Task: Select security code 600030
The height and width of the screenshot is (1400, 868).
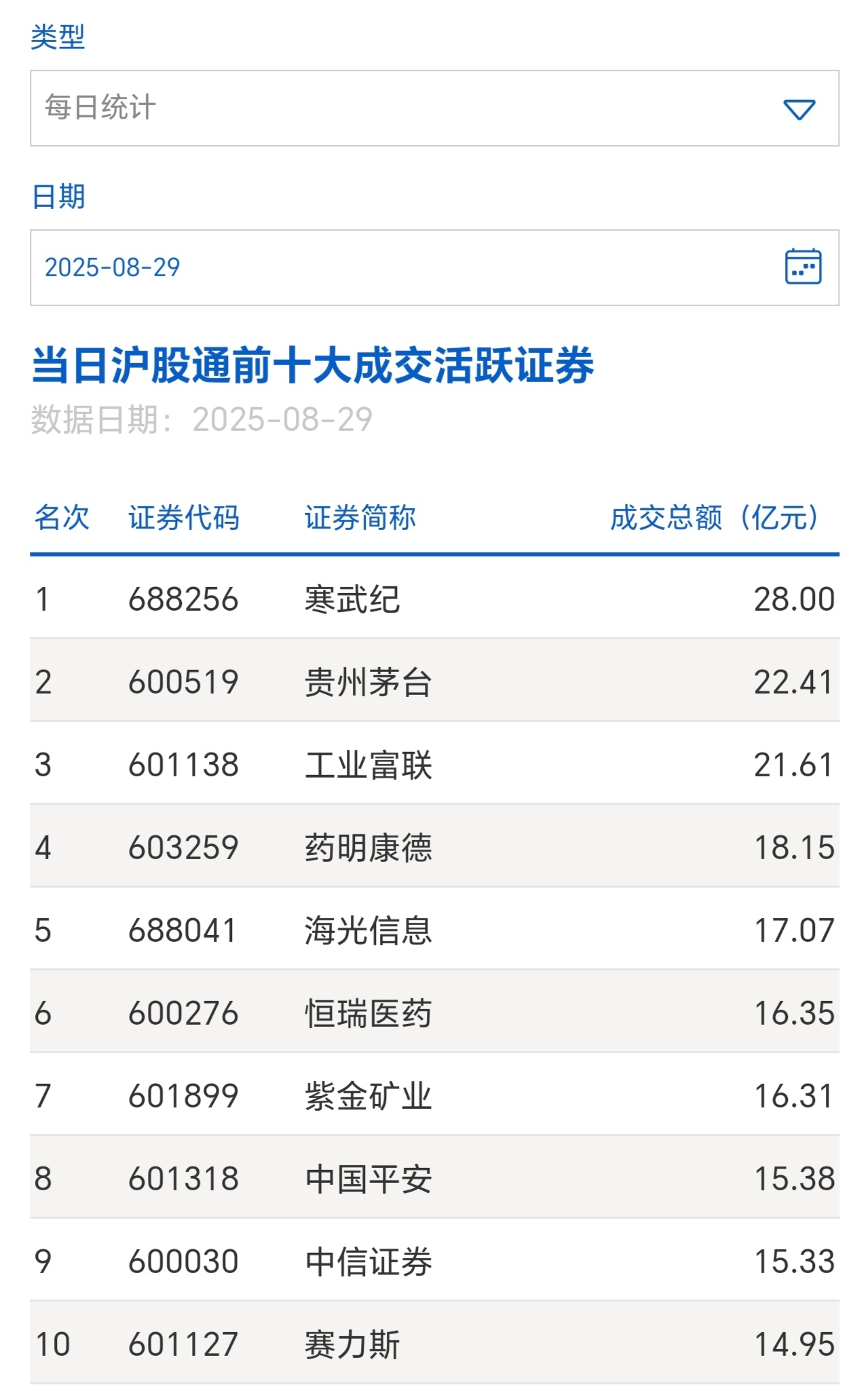Action: point(183,1262)
